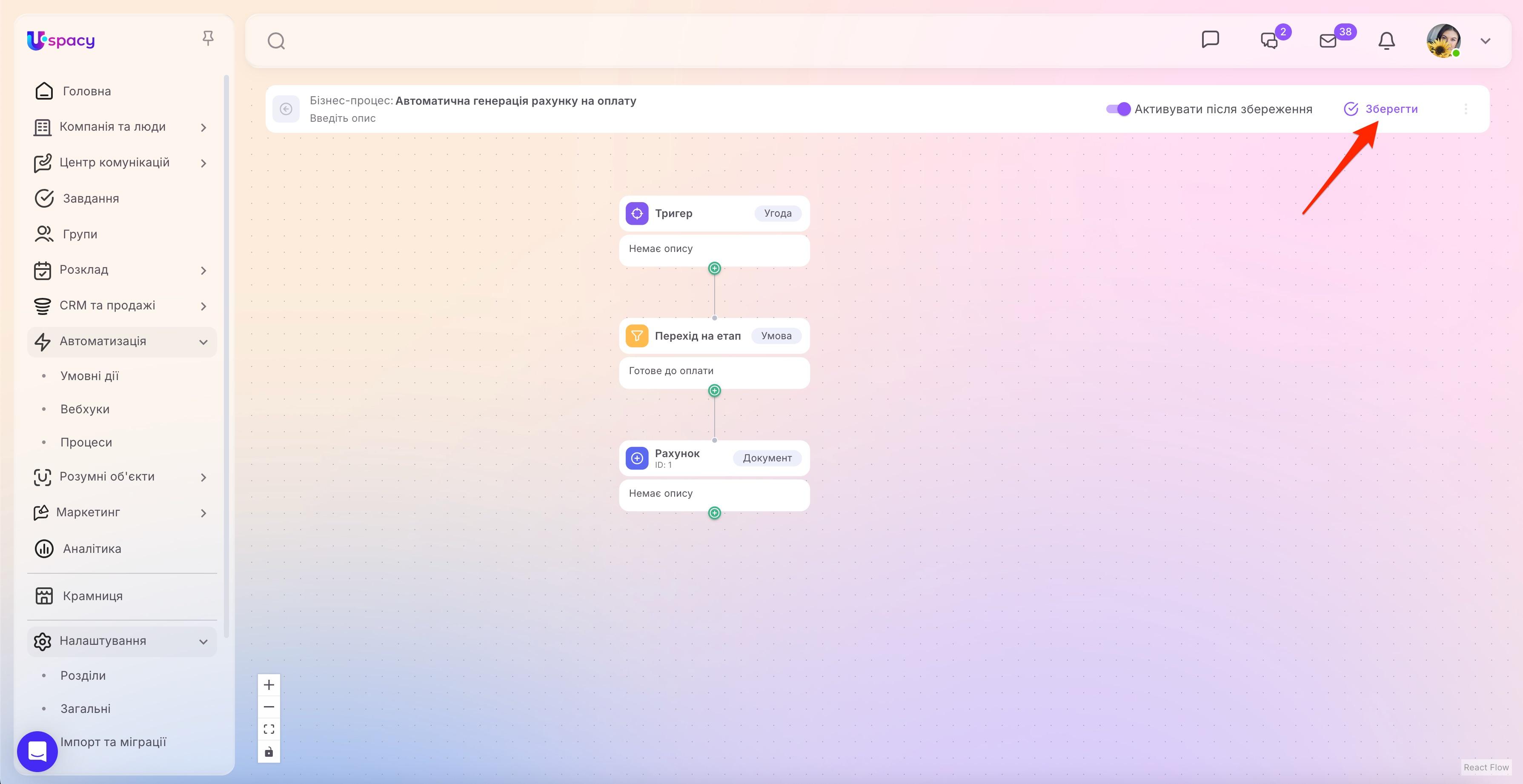Click the pin sidebar icon
This screenshot has height=784, width=1523.
point(208,38)
